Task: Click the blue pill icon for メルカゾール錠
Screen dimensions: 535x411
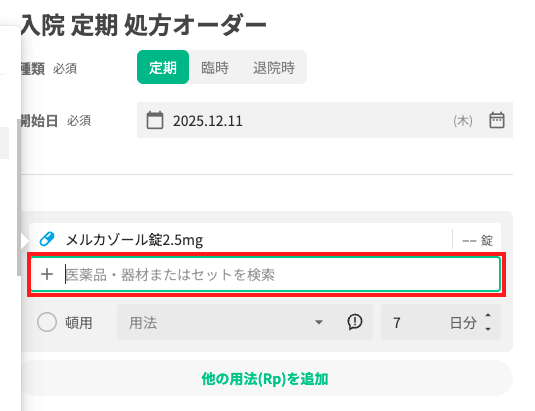Action: point(47,239)
